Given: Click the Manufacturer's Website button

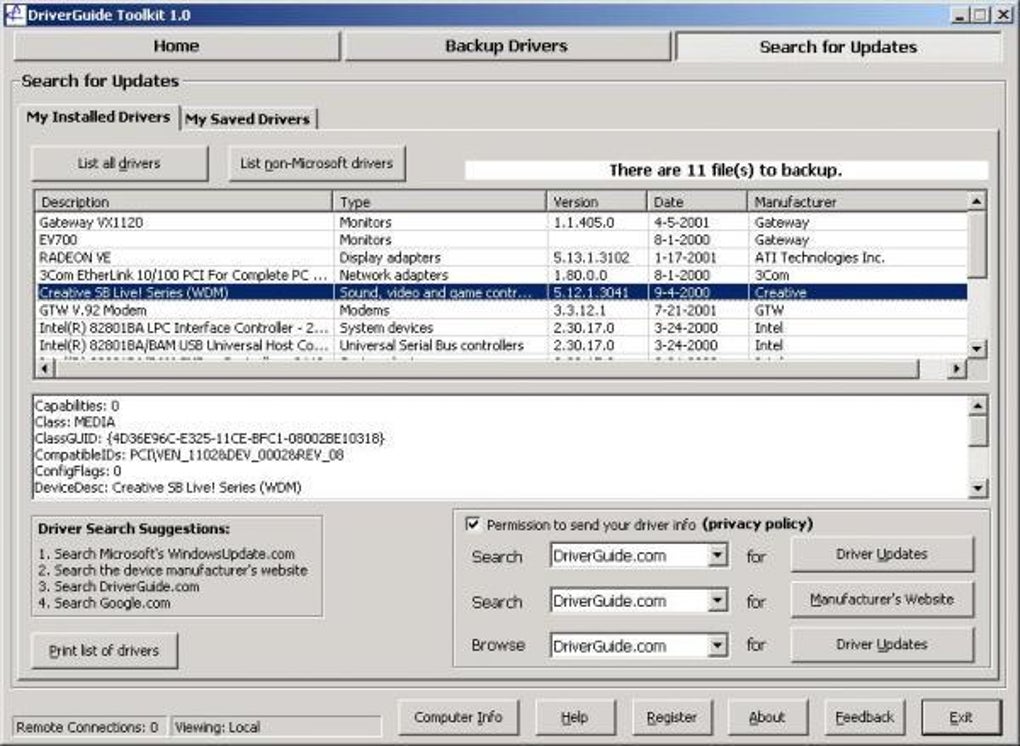Looking at the screenshot, I should tap(882, 599).
